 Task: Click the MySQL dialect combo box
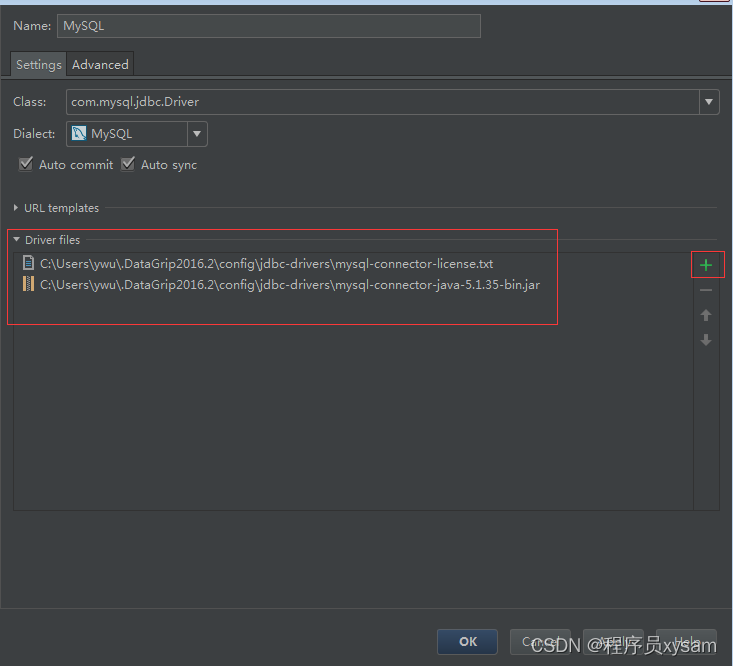pos(137,134)
